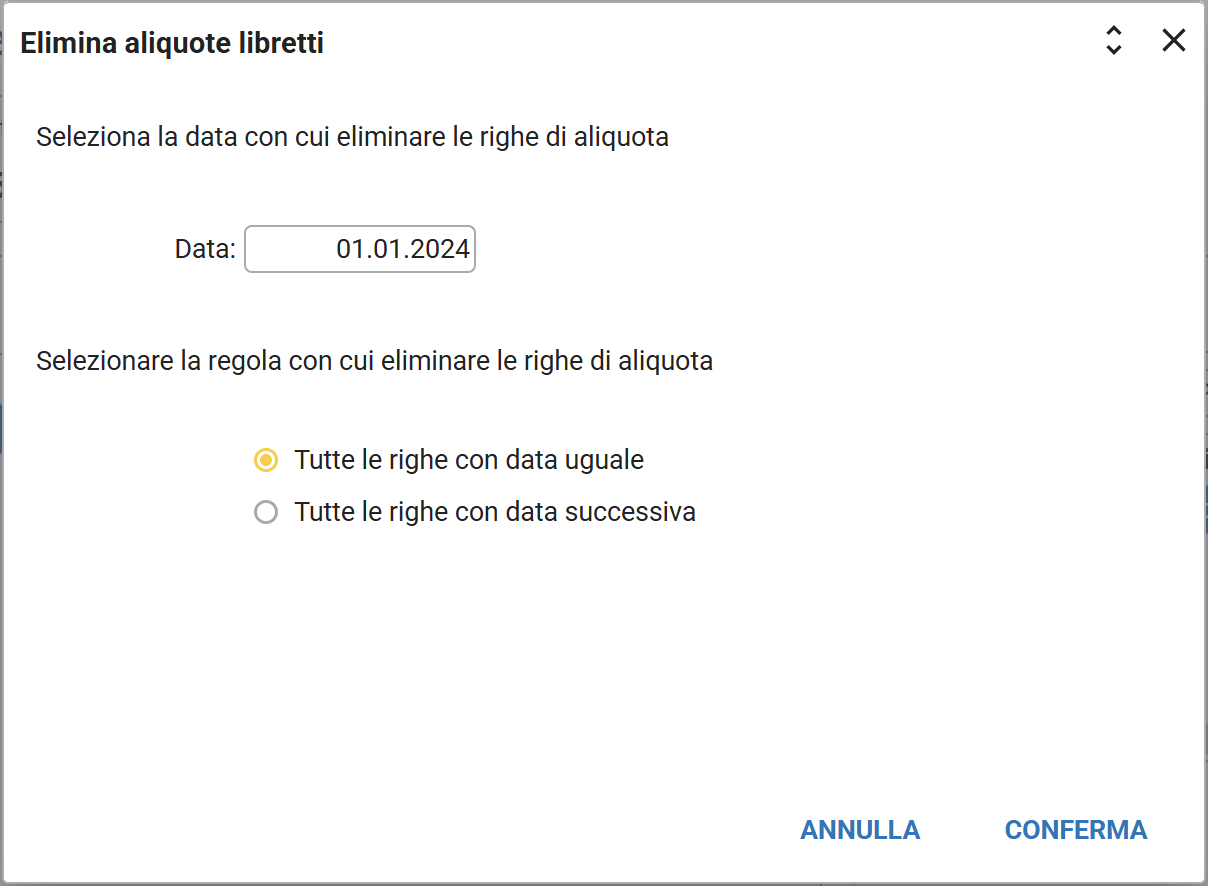Click the empty space right of the Data field
The image size is (1208, 886).
tap(800, 249)
